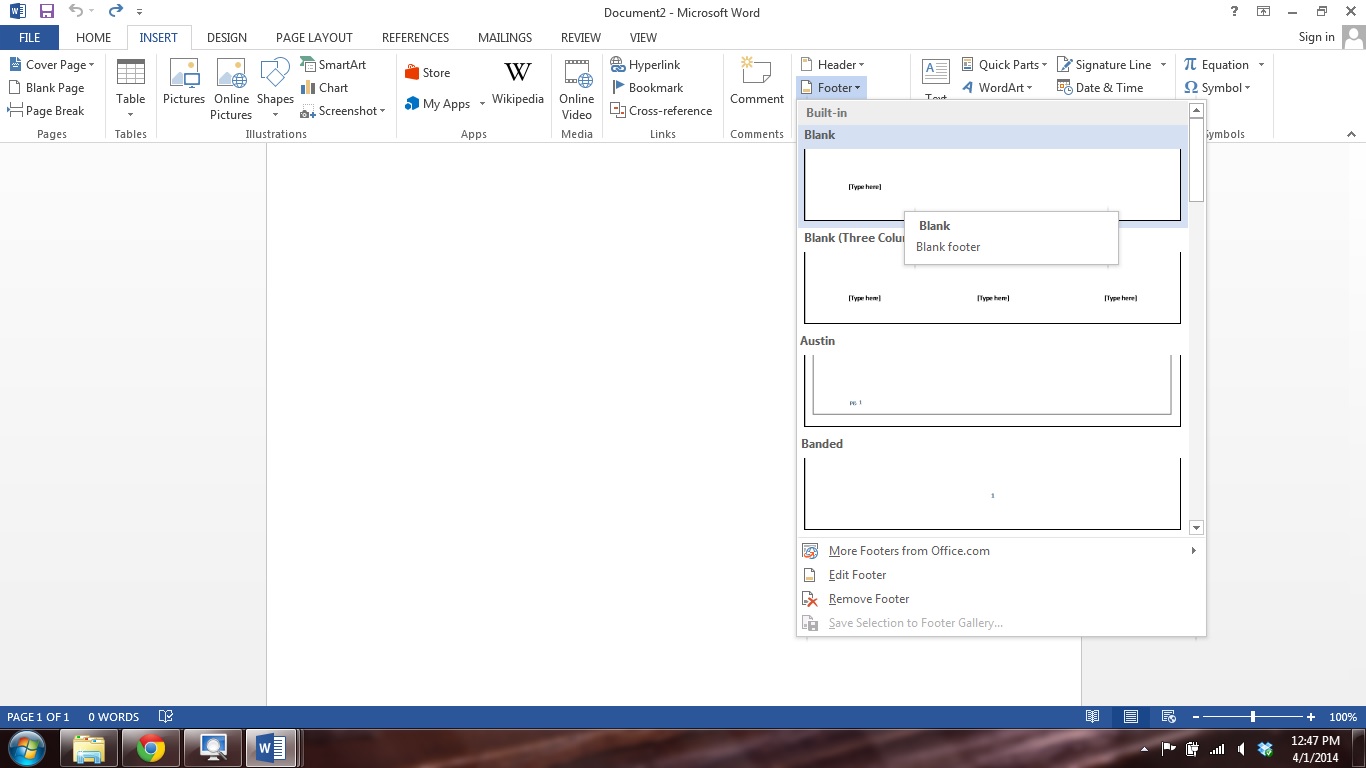Add a Bookmark
Viewport: 1366px width, 768px height.
(x=647, y=88)
